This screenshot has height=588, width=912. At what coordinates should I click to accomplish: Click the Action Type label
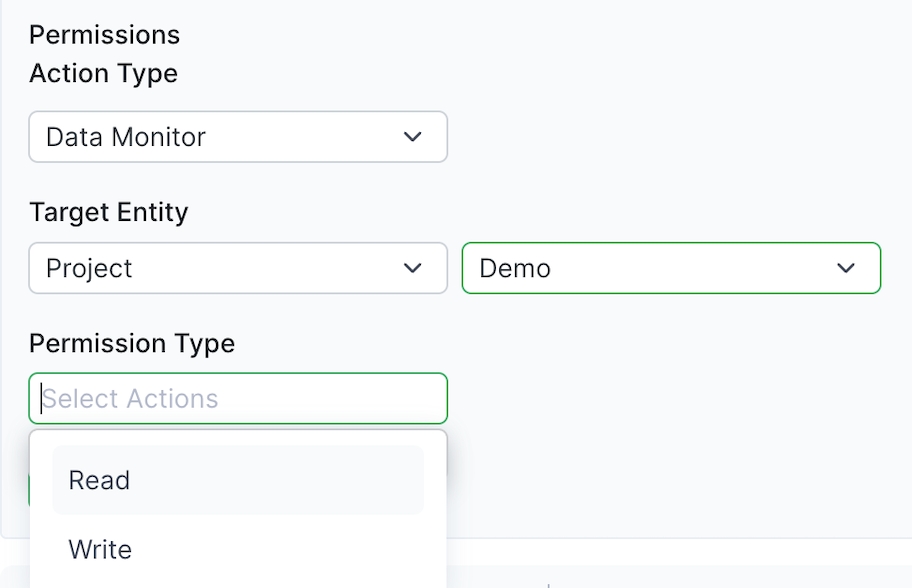(103, 73)
